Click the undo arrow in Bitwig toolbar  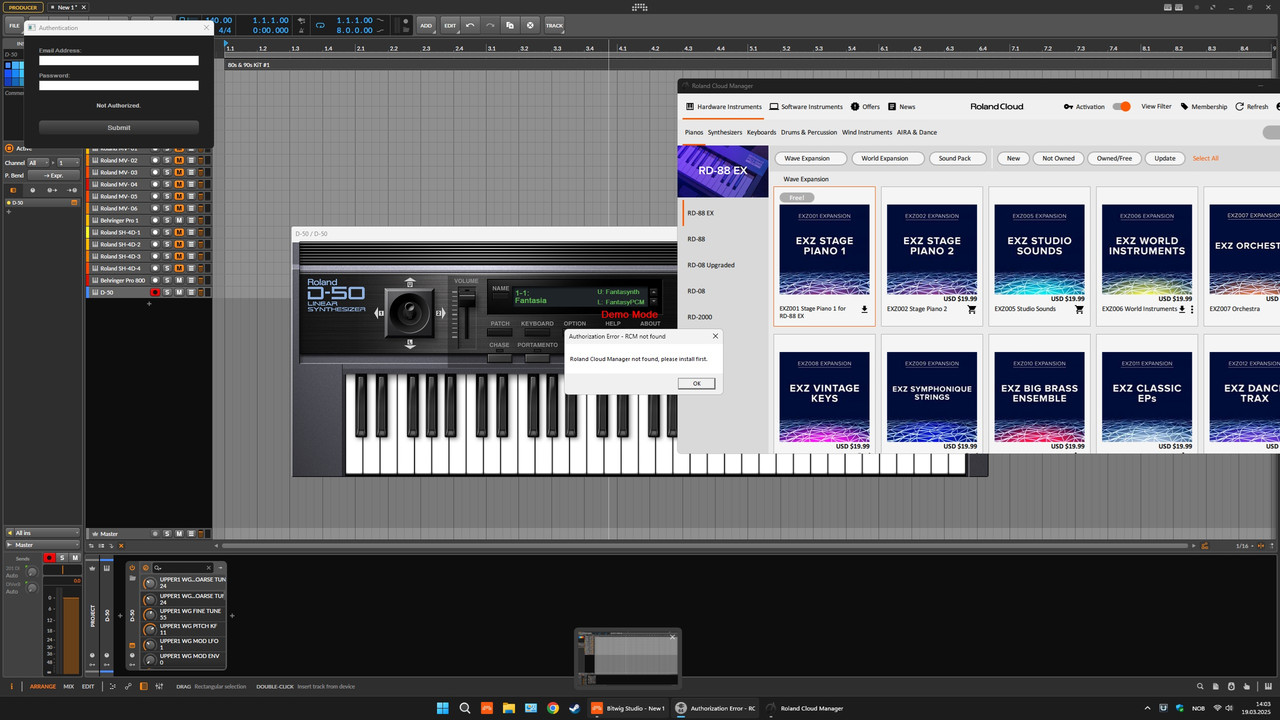[470, 25]
